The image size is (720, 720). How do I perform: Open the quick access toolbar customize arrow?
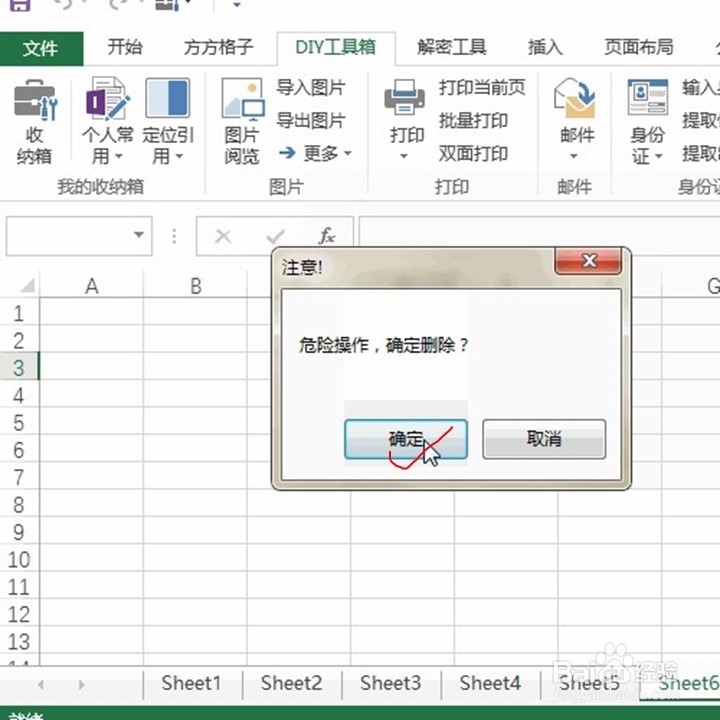tap(236, 5)
